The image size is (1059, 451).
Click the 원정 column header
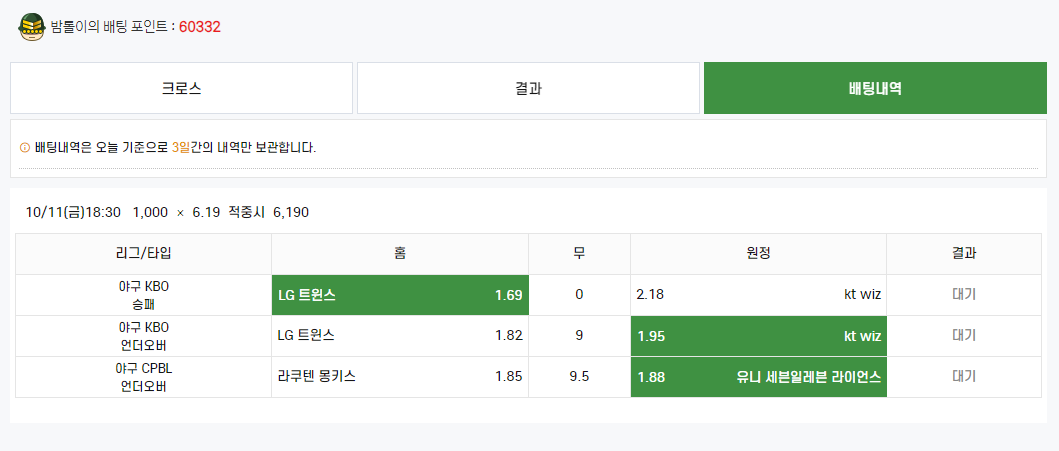[758, 254]
